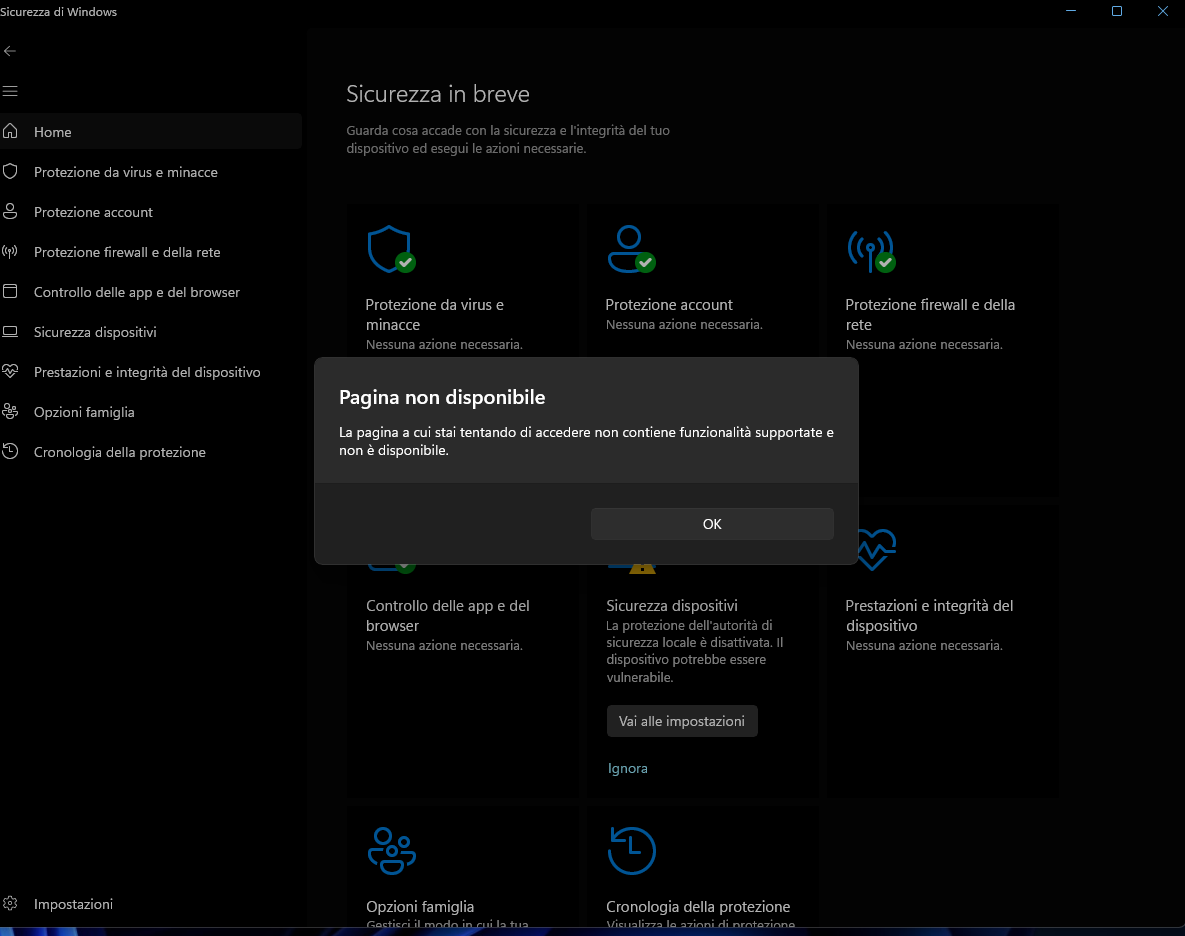The height and width of the screenshot is (936, 1185).
Task: Open Prestazioni e integrità del dispositivo in the sidebar
Action: [x=147, y=372]
